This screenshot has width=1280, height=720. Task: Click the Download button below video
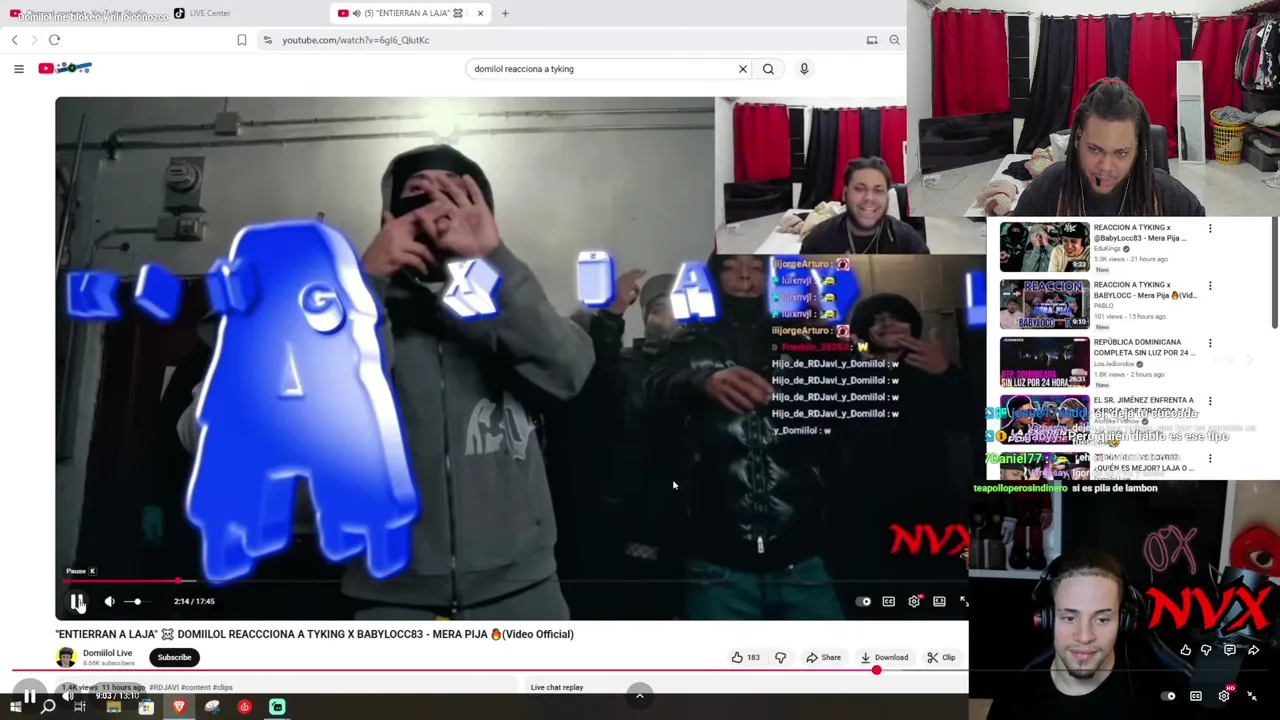click(x=884, y=657)
